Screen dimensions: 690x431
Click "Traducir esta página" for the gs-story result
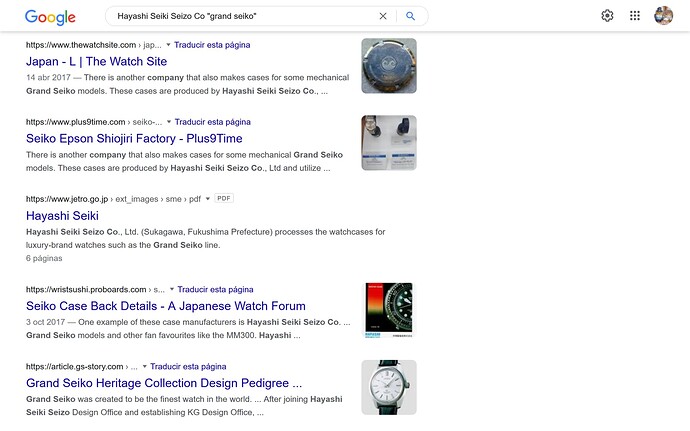[x=188, y=366]
